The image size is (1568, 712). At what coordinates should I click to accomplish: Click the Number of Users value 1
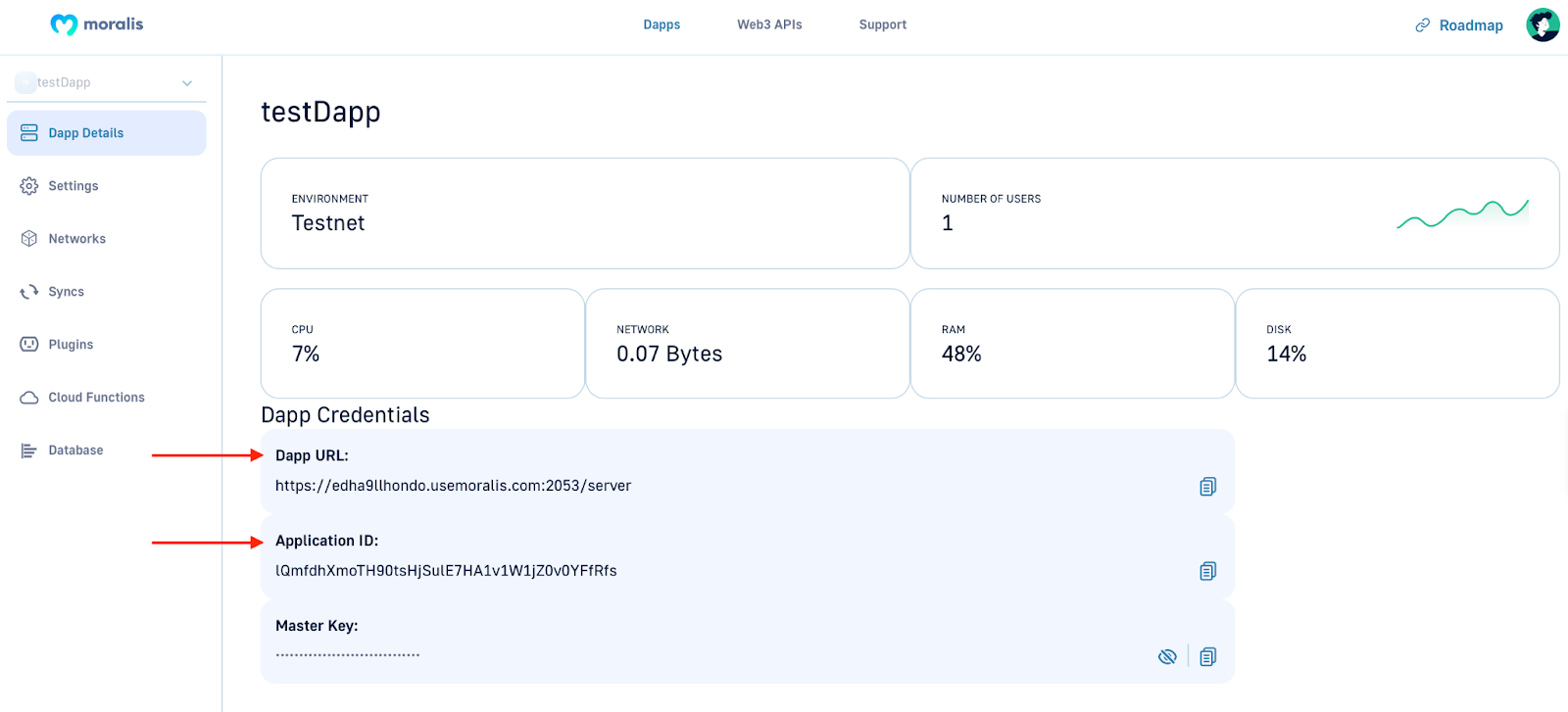click(948, 223)
